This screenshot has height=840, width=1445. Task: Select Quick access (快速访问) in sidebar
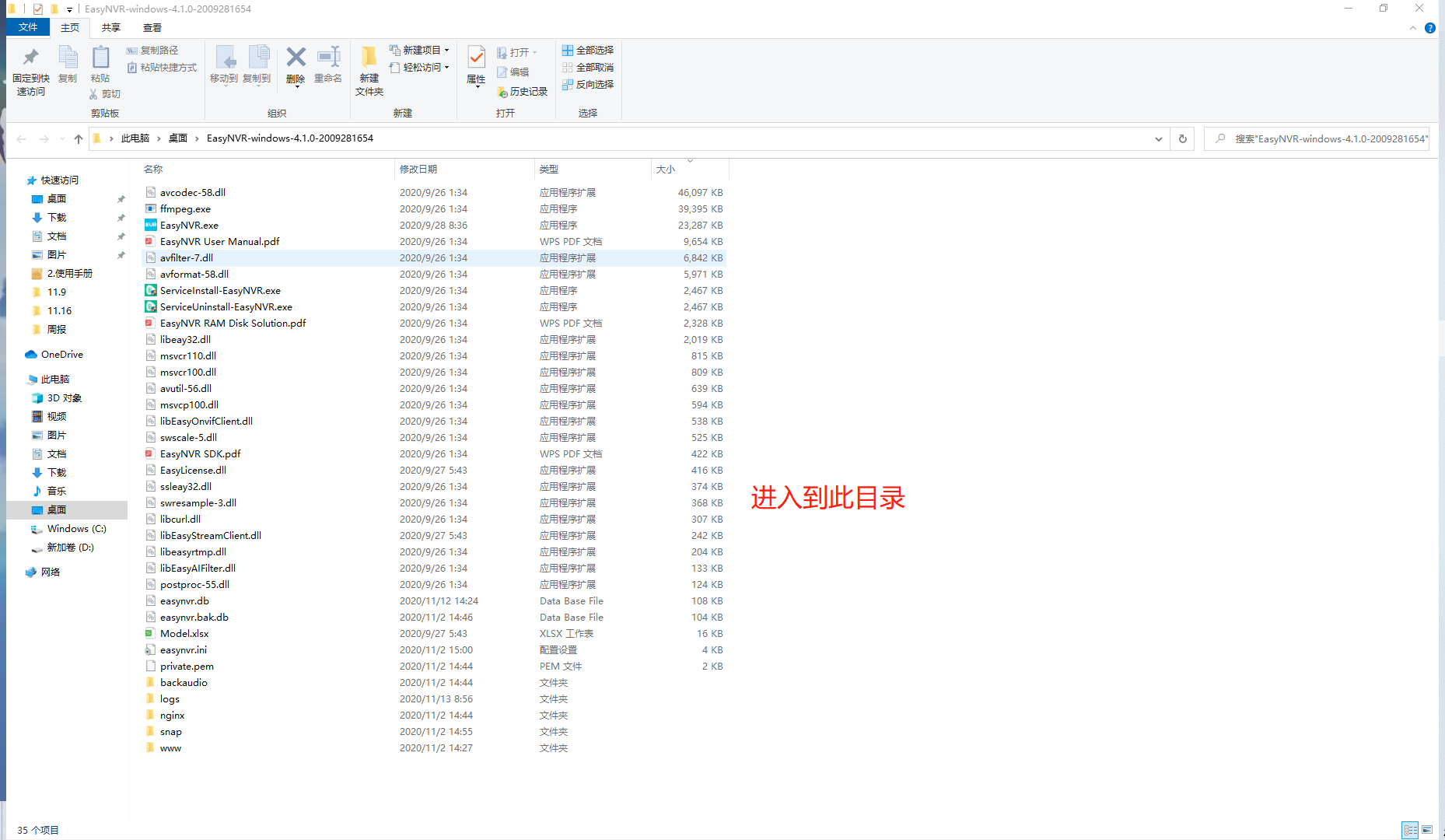60,180
